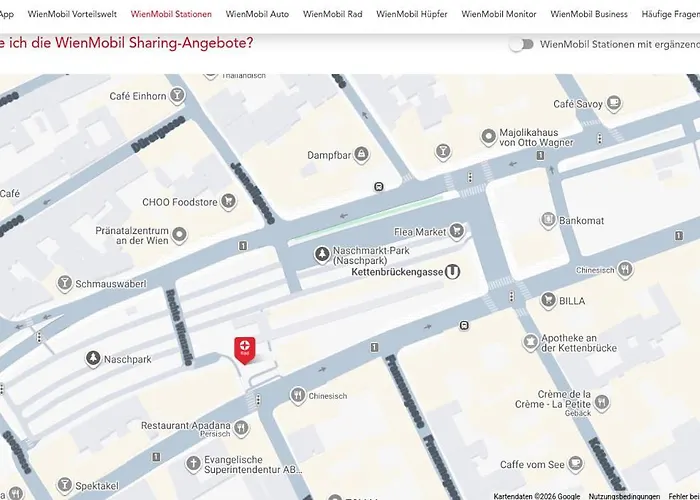Open WienMobil Monitor navigation item

click(x=499, y=14)
